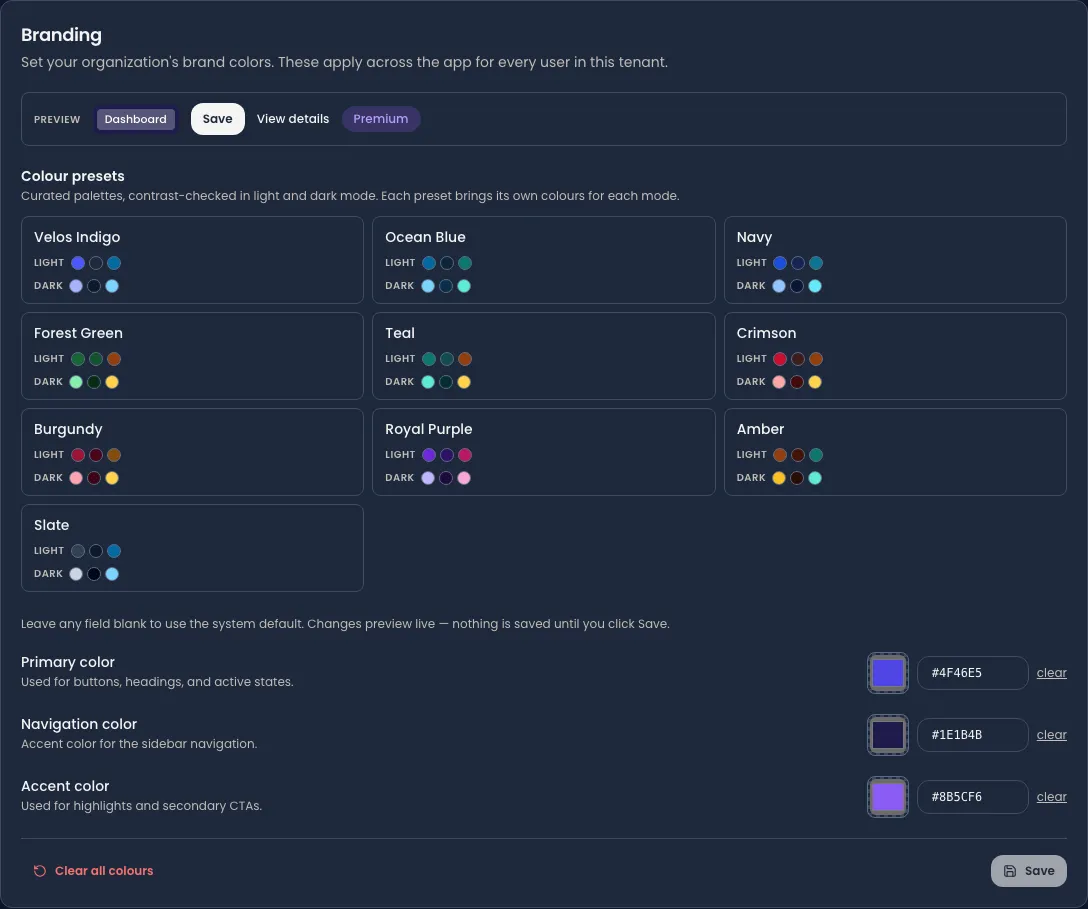Click the Colour presets section heading

tap(73, 176)
